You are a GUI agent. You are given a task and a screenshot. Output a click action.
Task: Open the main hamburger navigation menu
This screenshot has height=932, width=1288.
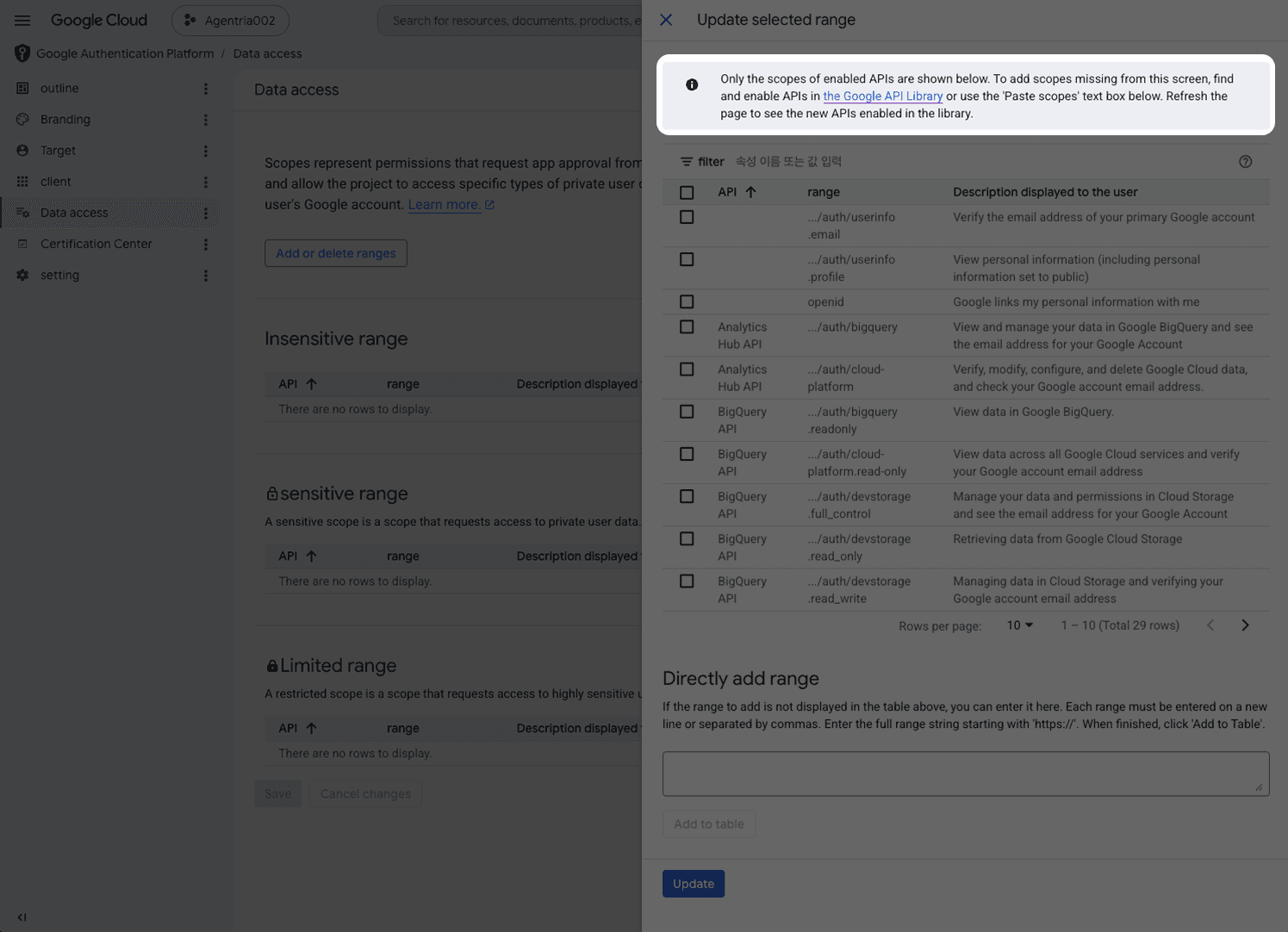pyautogui.click(x=22, y=20)
